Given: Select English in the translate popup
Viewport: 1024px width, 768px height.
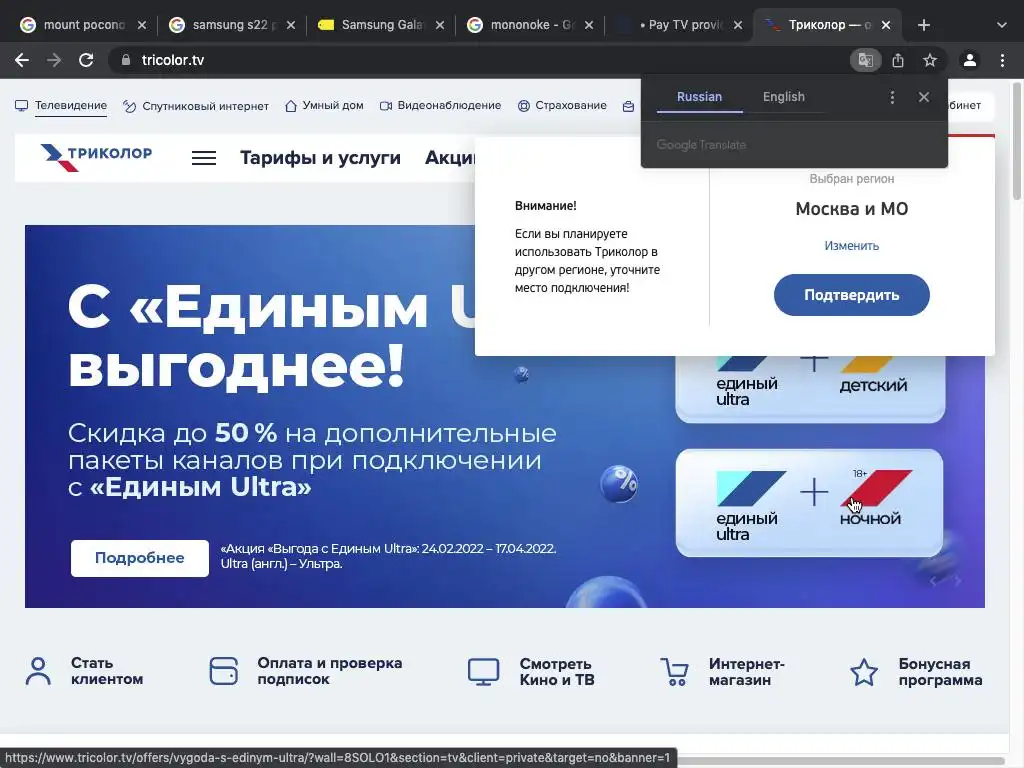Looking at the screenshot, I should [784, 97].
